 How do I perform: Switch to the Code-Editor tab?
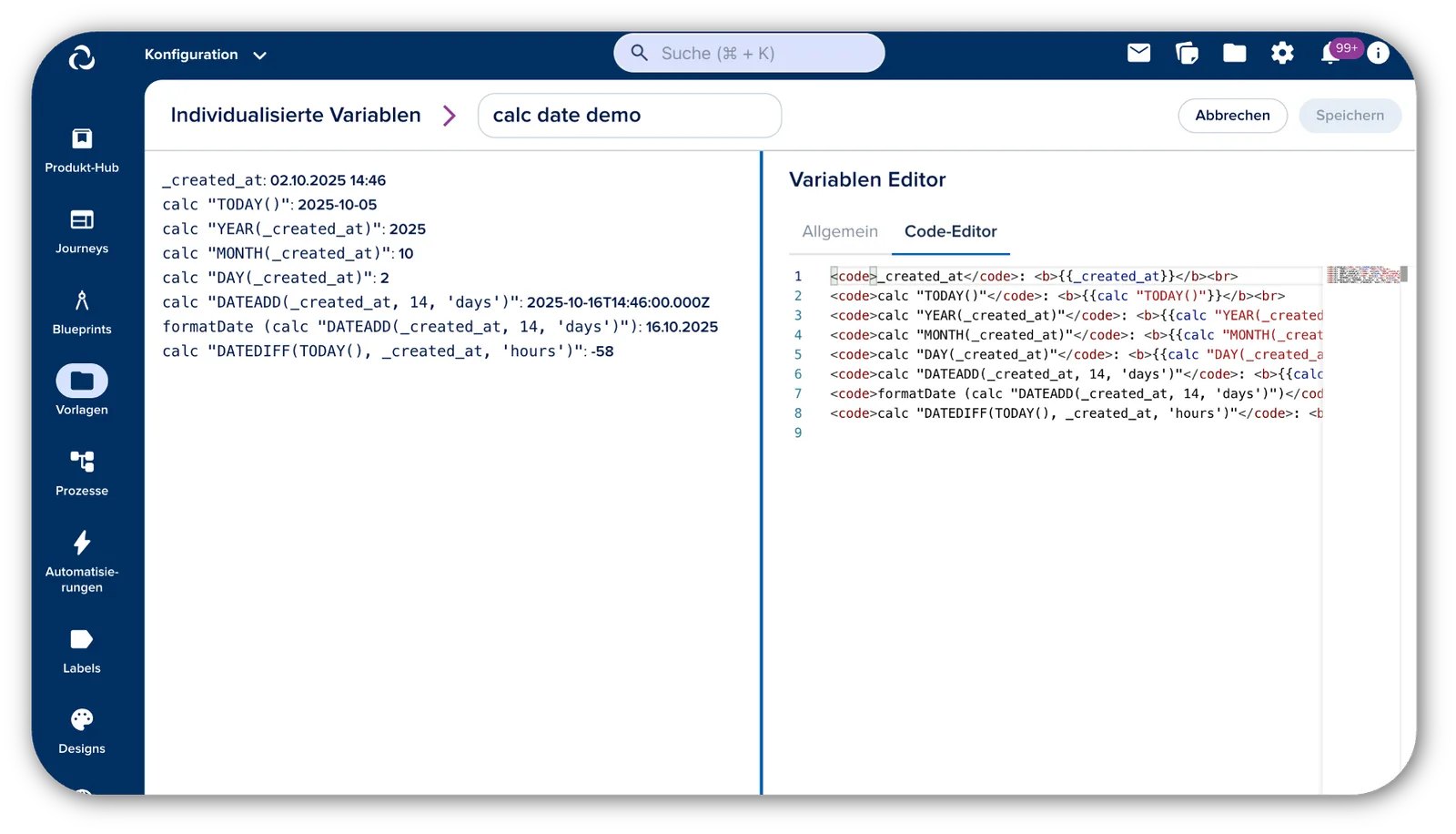tap(951, 231)
